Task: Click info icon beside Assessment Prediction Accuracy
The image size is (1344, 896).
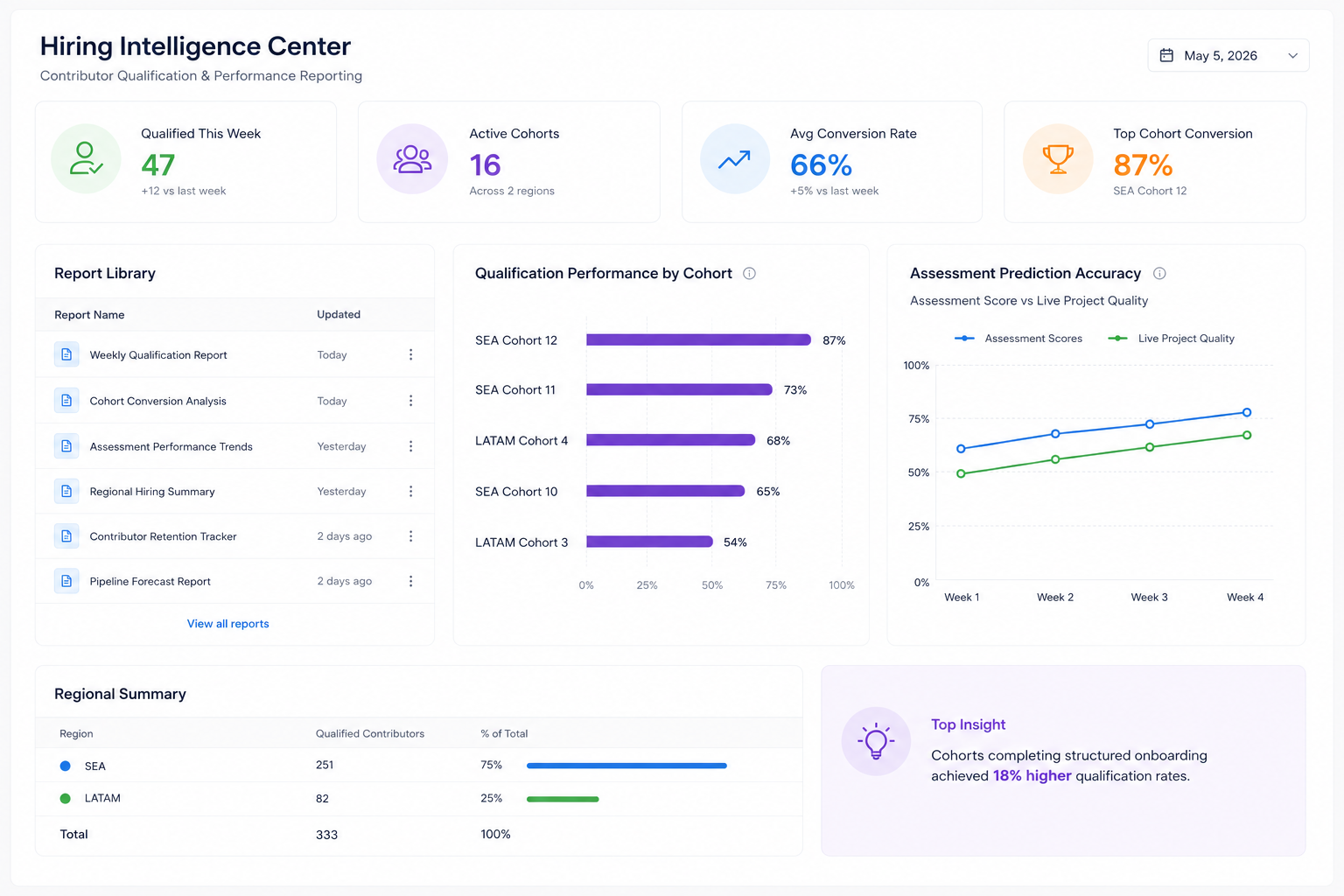Action: [x=1159, y=273]
